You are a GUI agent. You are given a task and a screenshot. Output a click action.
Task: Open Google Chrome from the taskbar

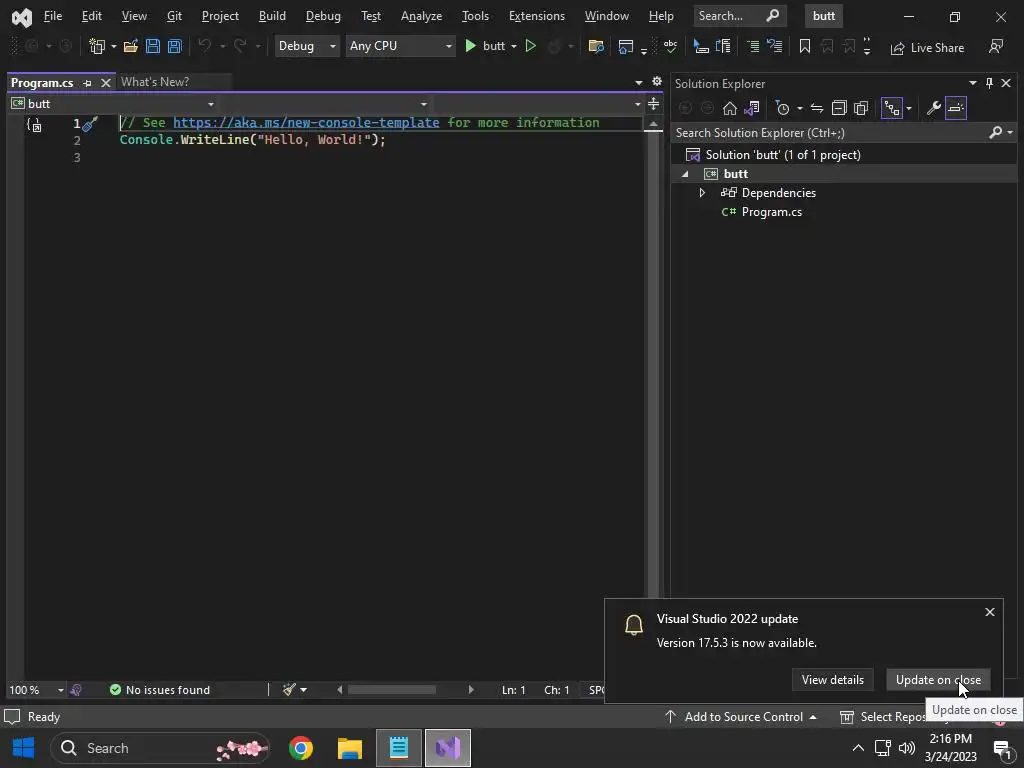click(x=300, y=748)
